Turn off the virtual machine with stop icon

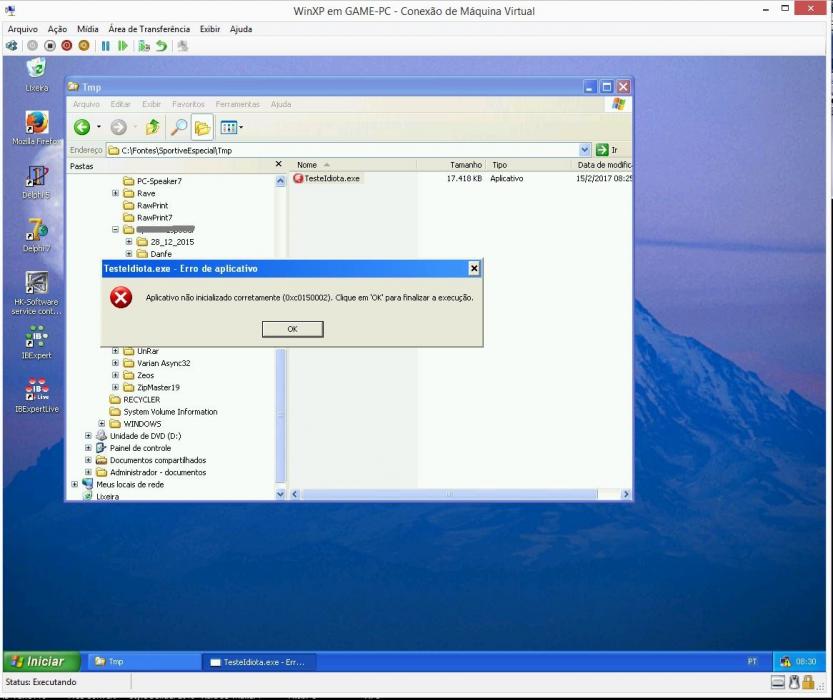pos(49,46)
